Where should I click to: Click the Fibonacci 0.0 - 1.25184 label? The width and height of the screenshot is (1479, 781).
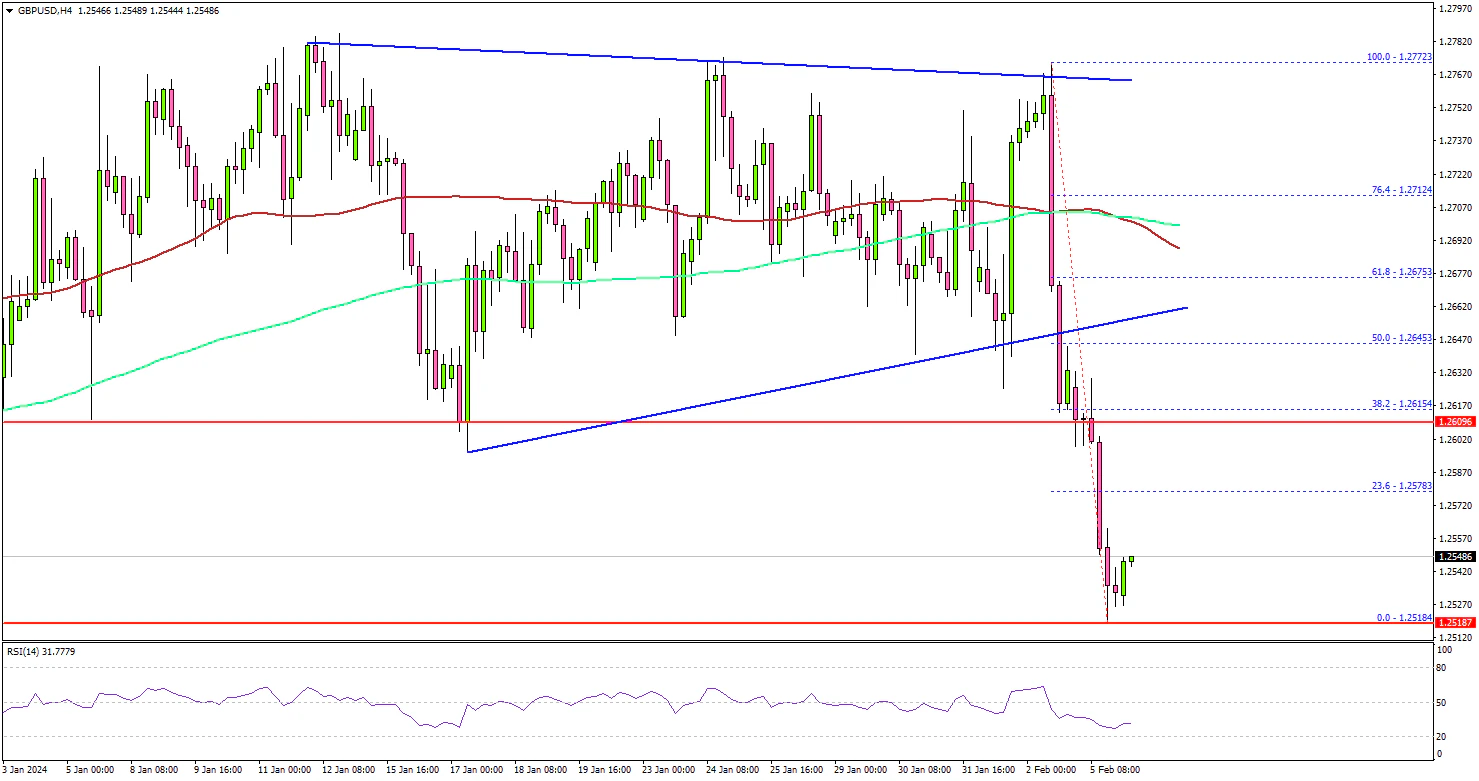tap(1404, 618)
